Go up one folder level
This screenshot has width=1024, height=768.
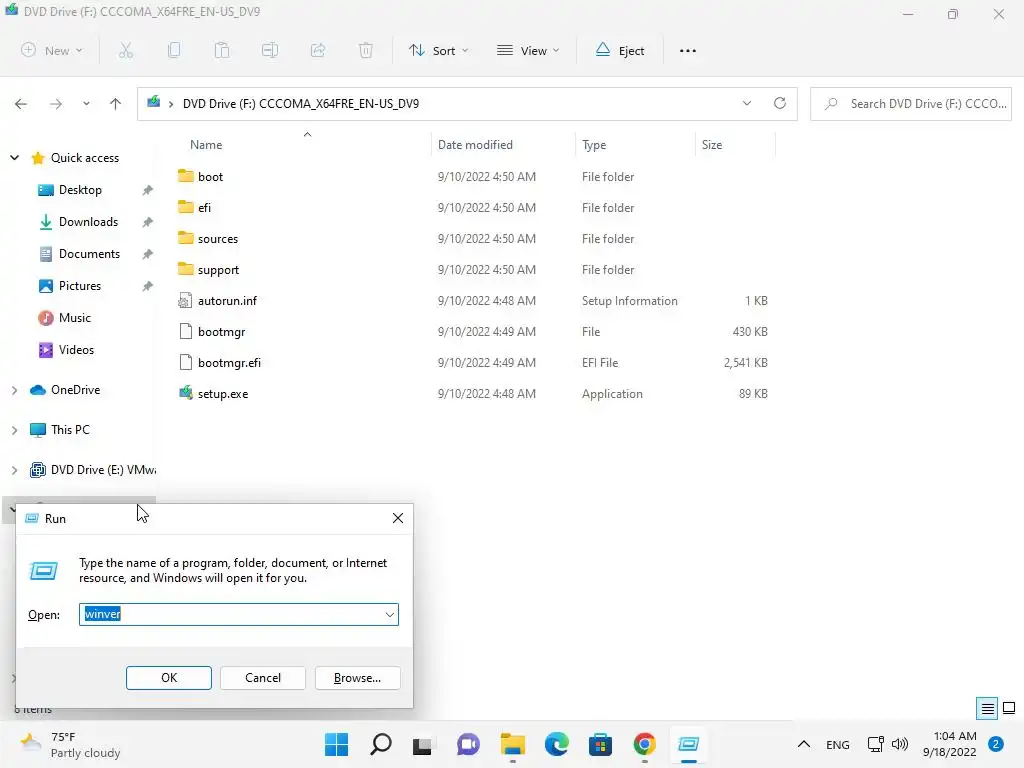(116, 103)
